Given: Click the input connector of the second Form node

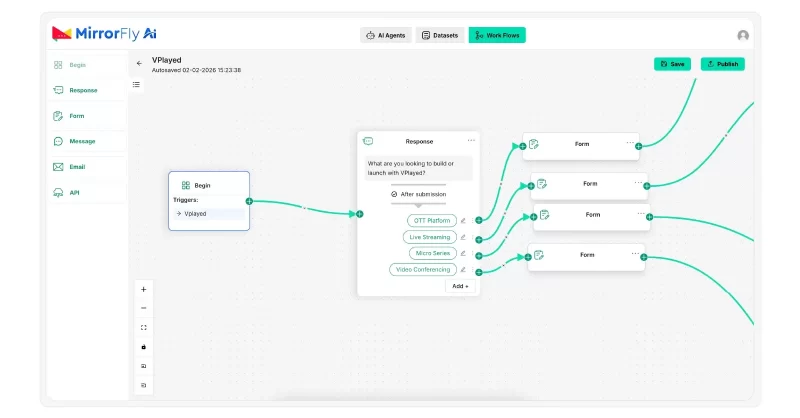Looking at the screenshot, I should pyautogui.click(x=531, y=186).
